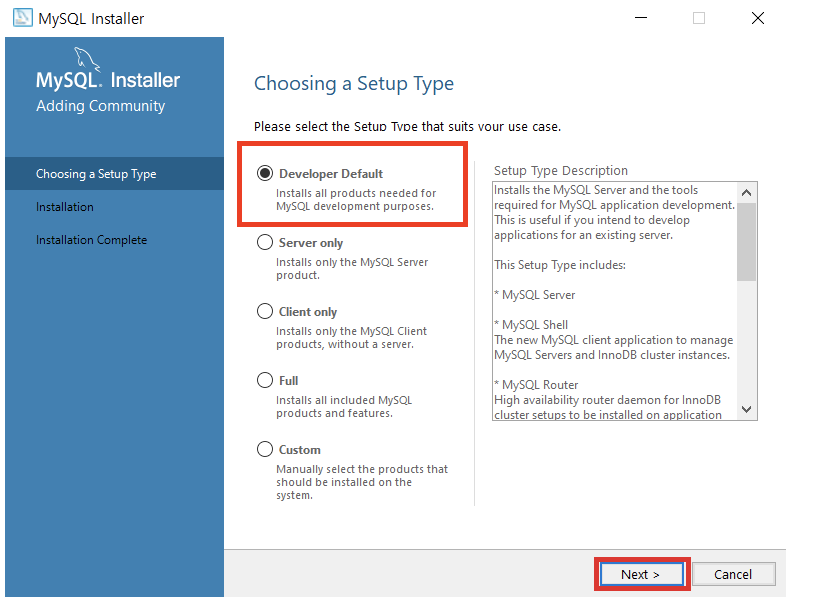Click the '* MySQL Shell' line
This screenshot has width=813, height=613.
click(531, 325)
